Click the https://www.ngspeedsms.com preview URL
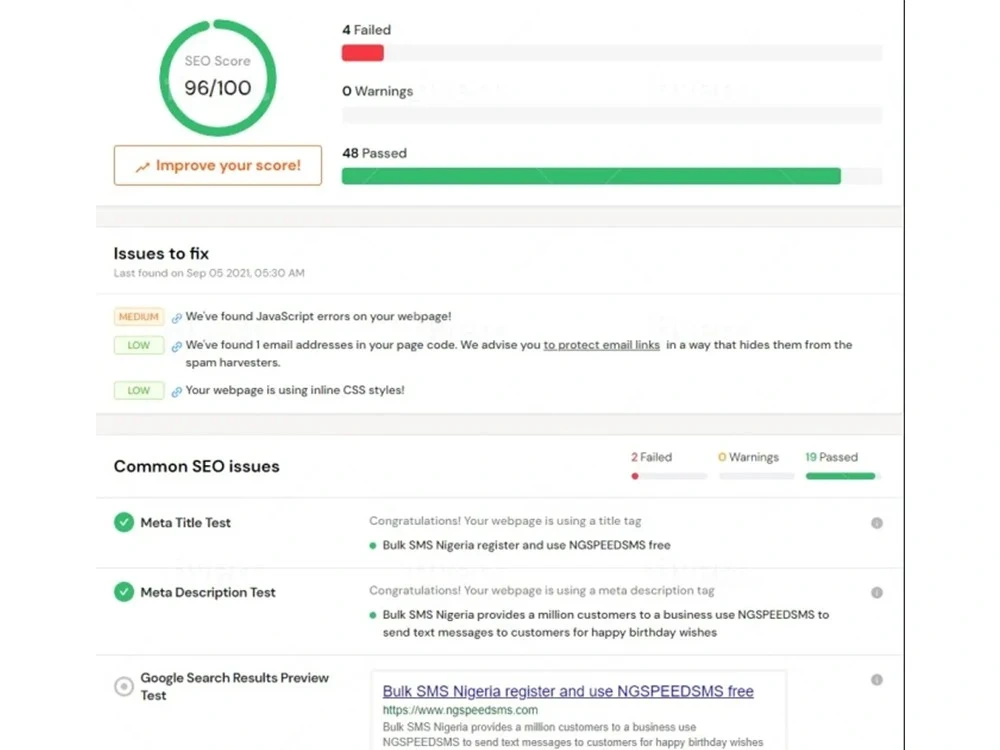 click(x=460, y=710)
